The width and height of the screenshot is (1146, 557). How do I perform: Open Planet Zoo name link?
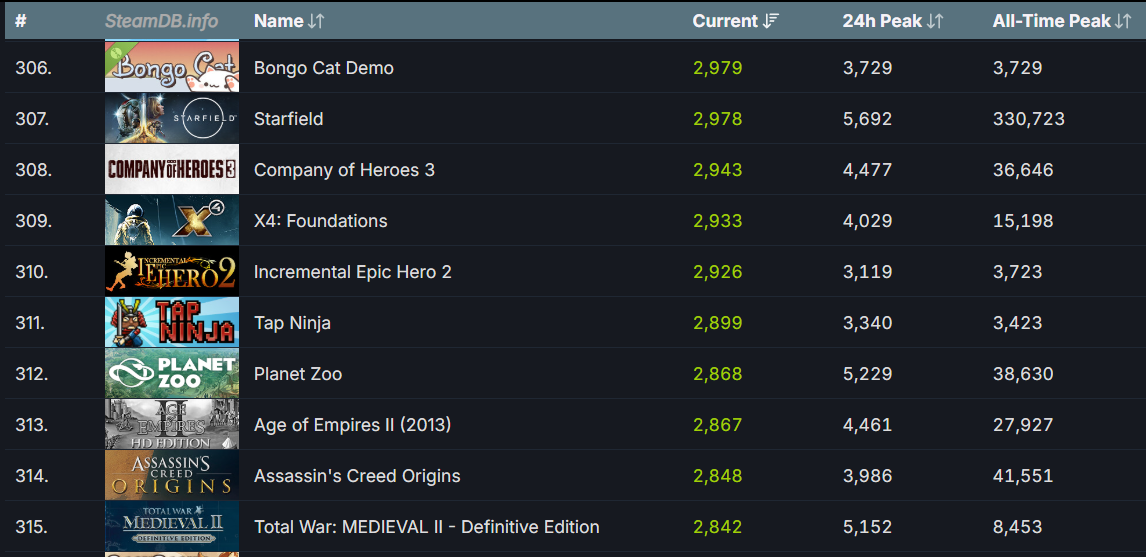pos(297,374)
